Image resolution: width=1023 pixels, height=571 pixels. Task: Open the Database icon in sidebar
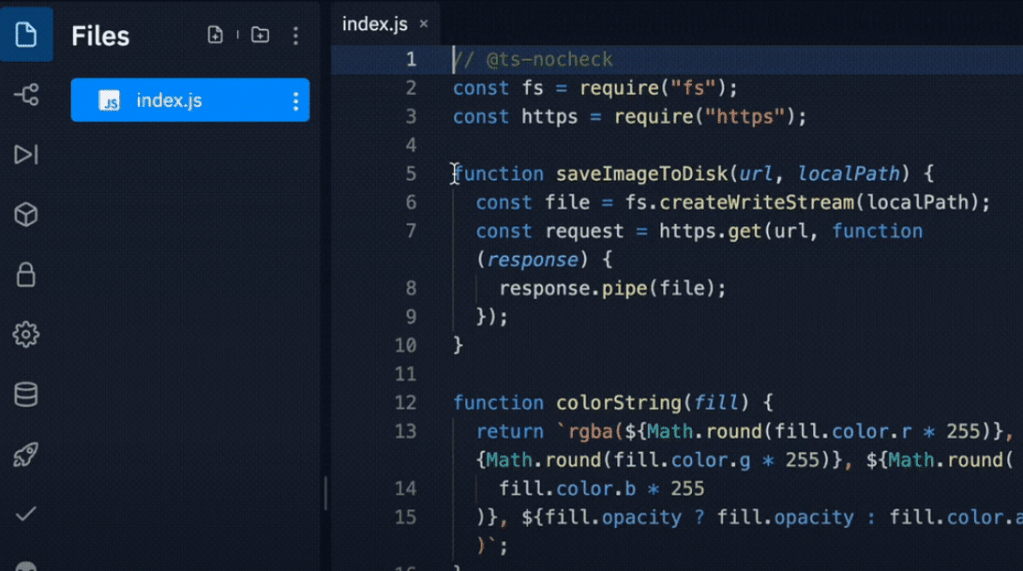coord(26,394)
